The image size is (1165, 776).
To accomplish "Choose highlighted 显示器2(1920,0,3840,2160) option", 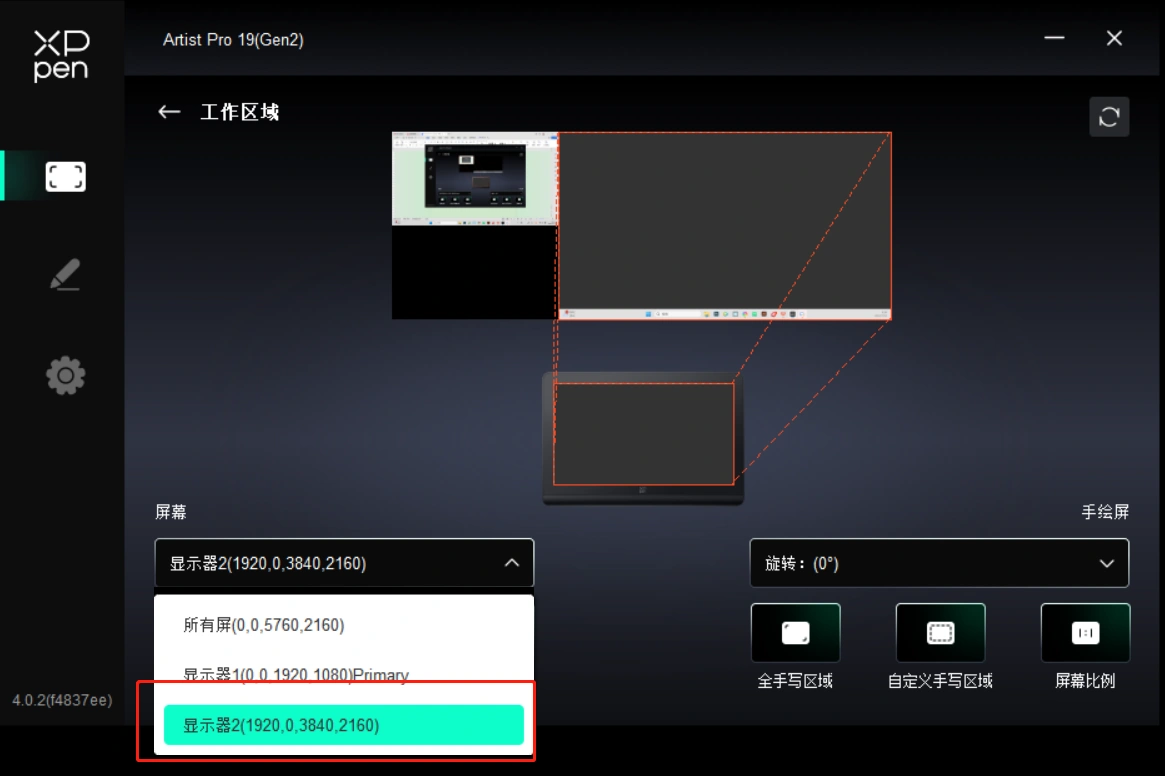I will pos(343,725).
